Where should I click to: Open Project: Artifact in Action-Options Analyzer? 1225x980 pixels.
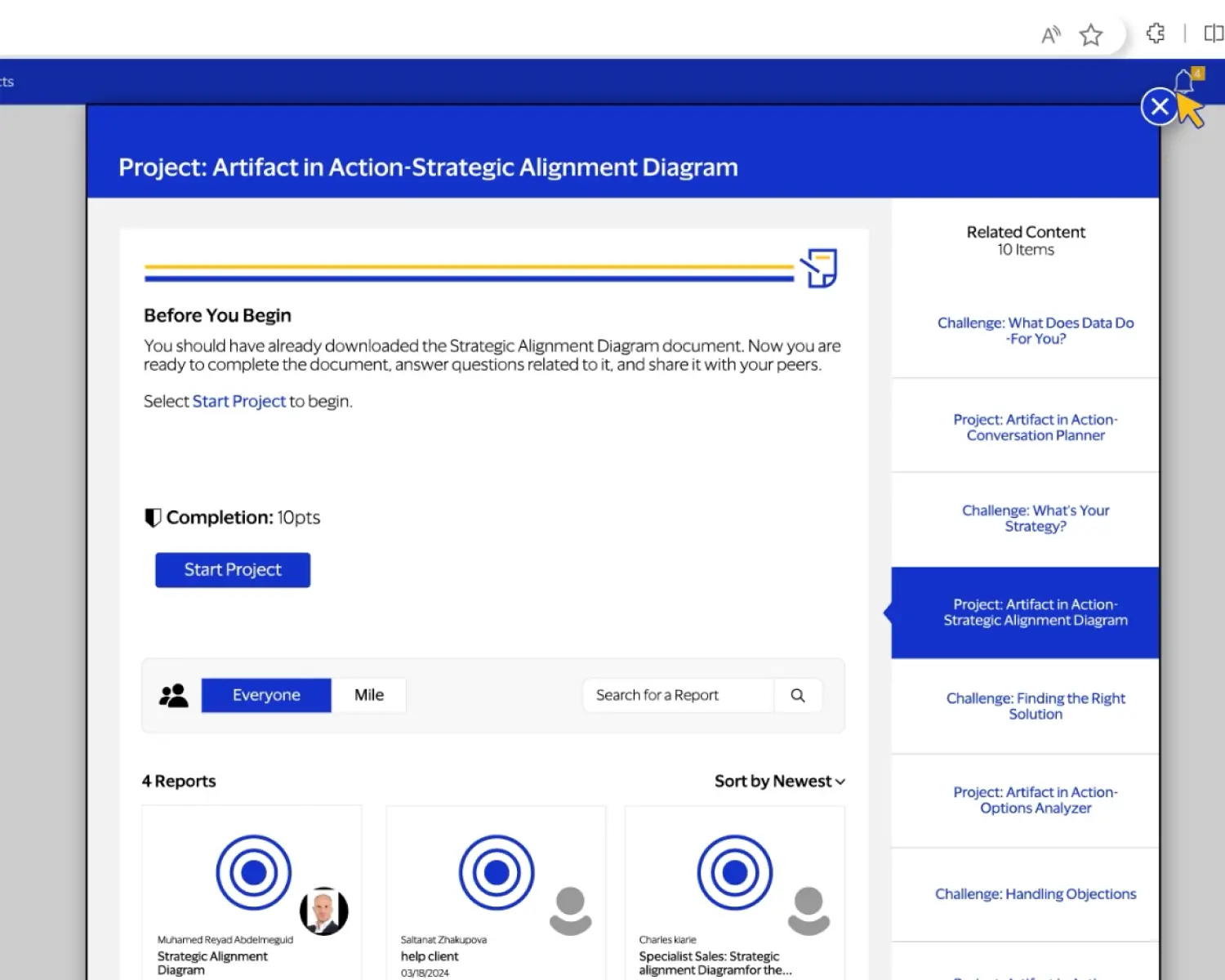1036,800
